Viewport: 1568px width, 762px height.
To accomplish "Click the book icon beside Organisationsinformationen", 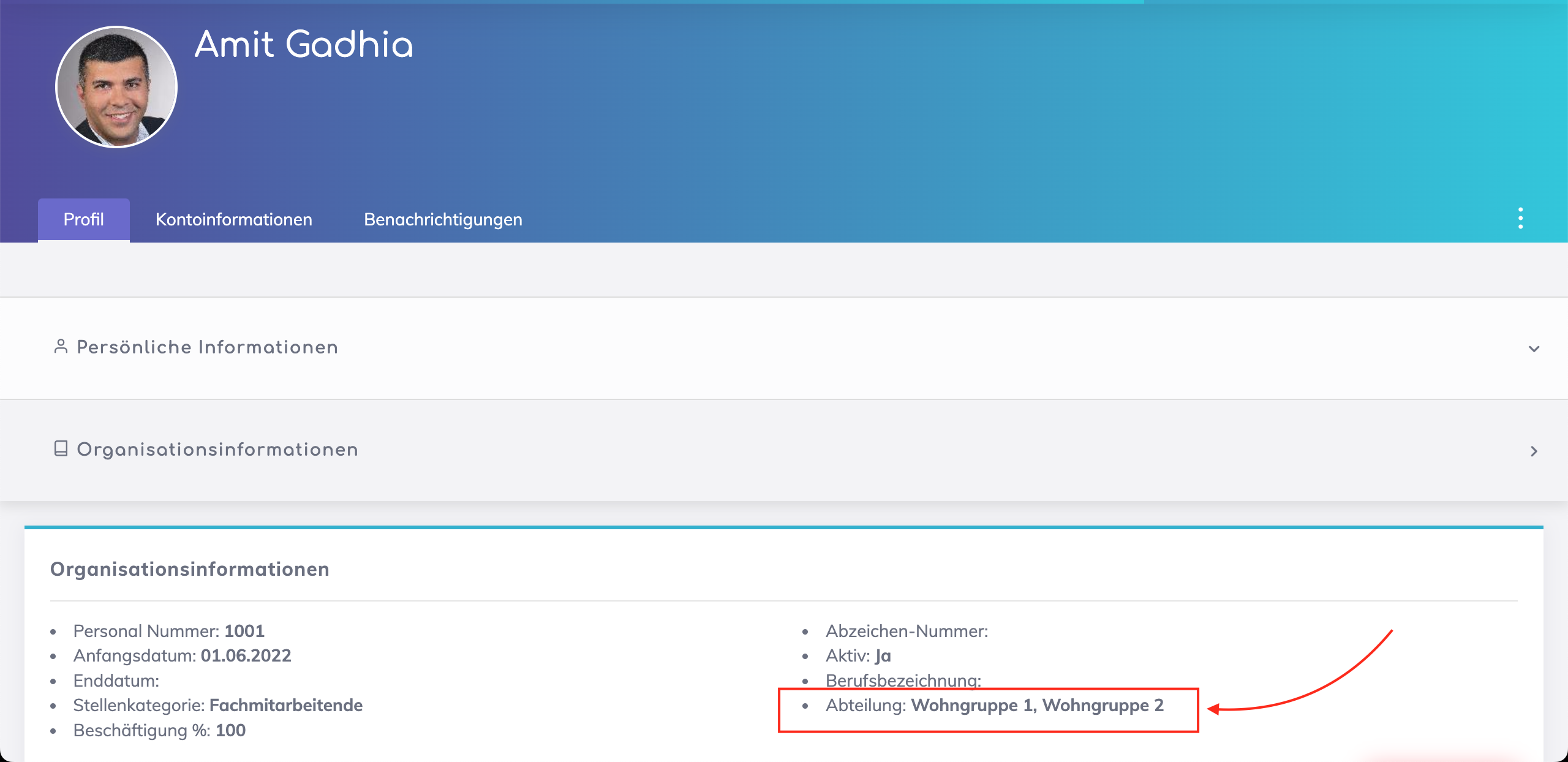I will 61,449.
